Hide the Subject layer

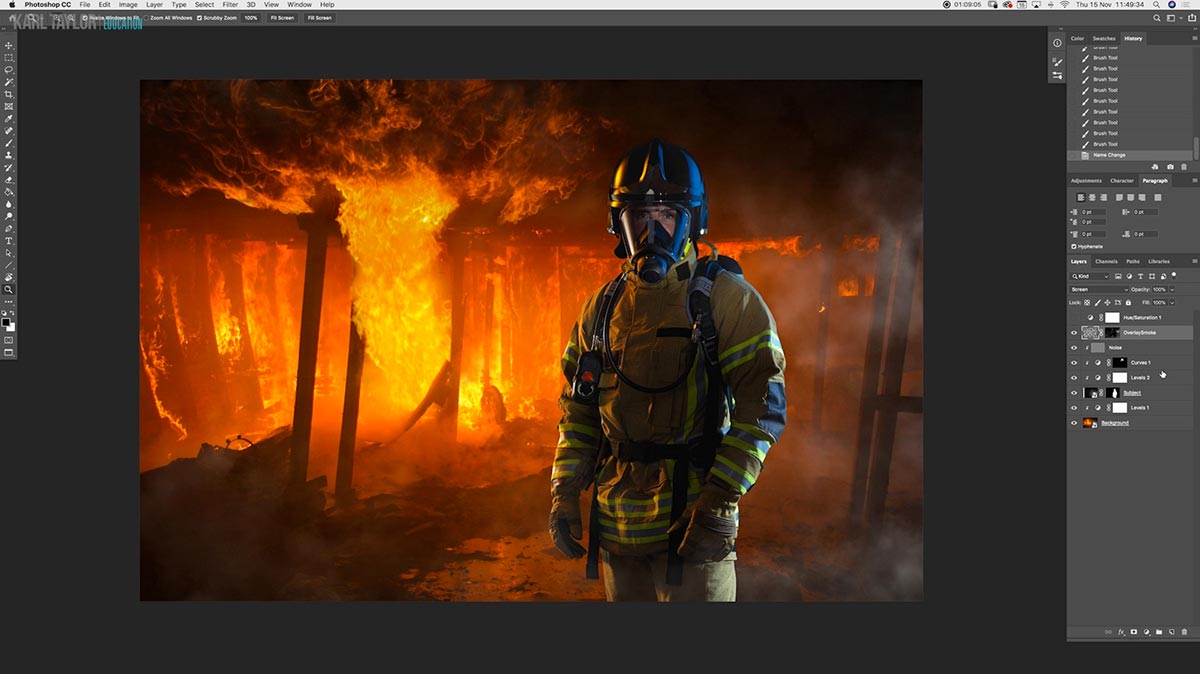[x=1074, y=392]
